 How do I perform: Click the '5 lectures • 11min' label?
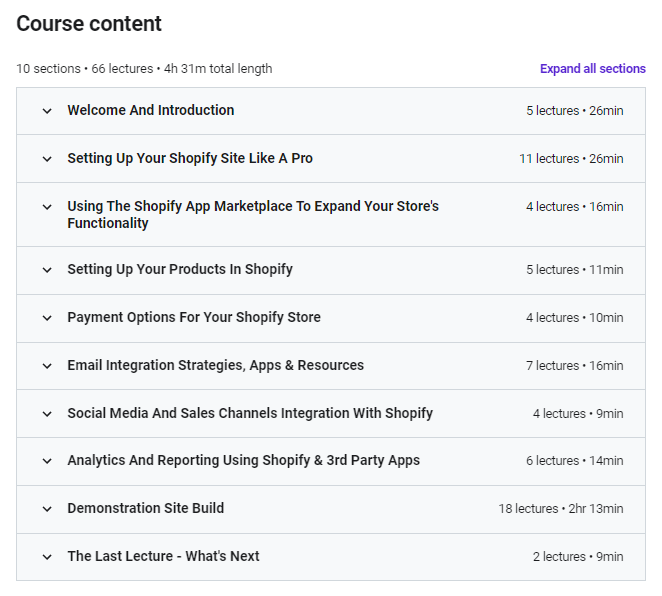click(575, 270)
